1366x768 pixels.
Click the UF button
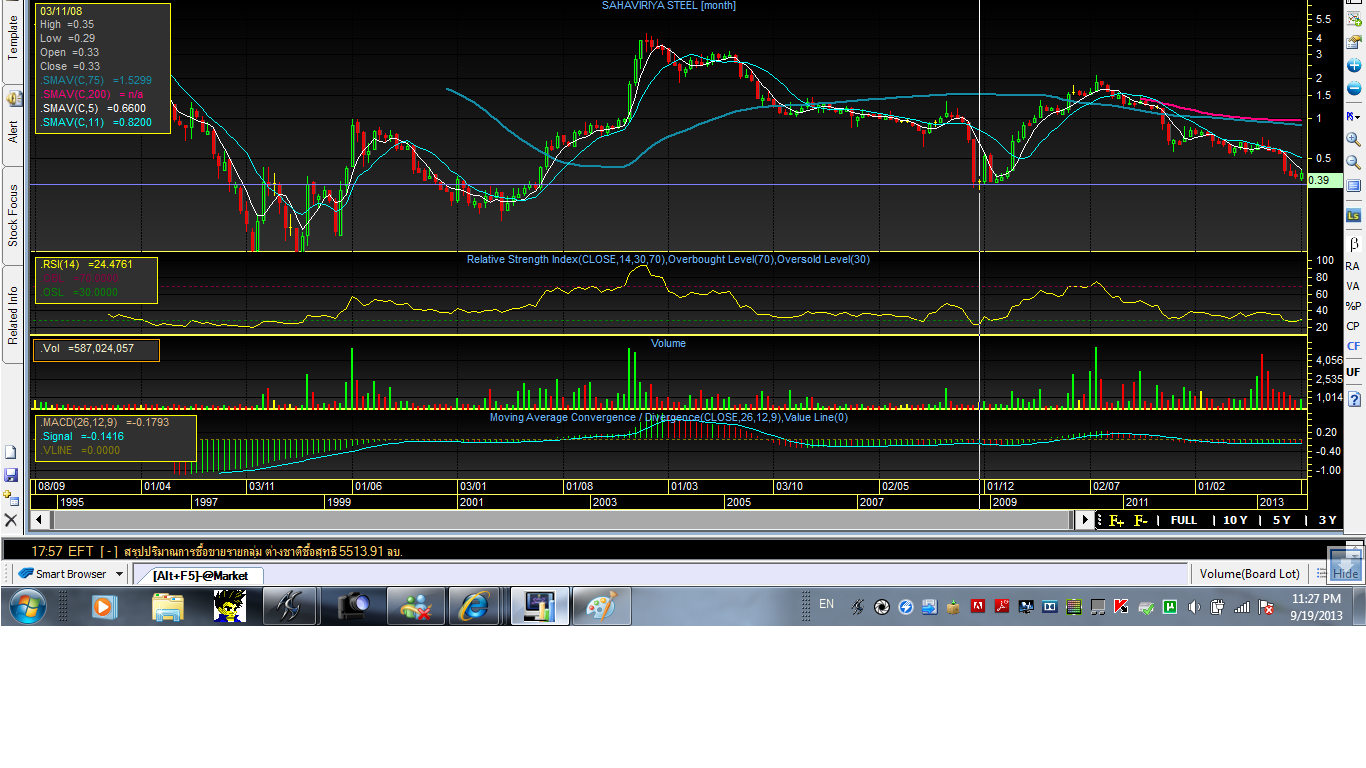click(1354, 372)
